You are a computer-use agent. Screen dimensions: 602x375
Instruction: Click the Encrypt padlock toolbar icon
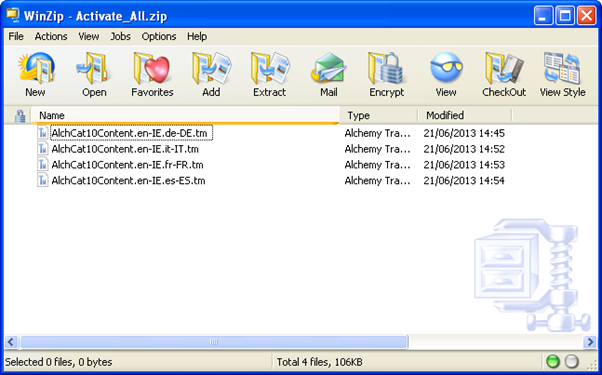point(386,69)
